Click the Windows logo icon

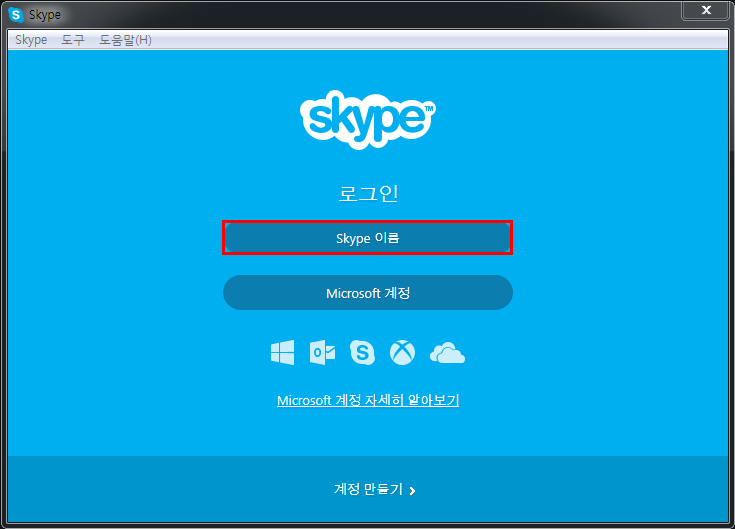click(x=283, y=352)
